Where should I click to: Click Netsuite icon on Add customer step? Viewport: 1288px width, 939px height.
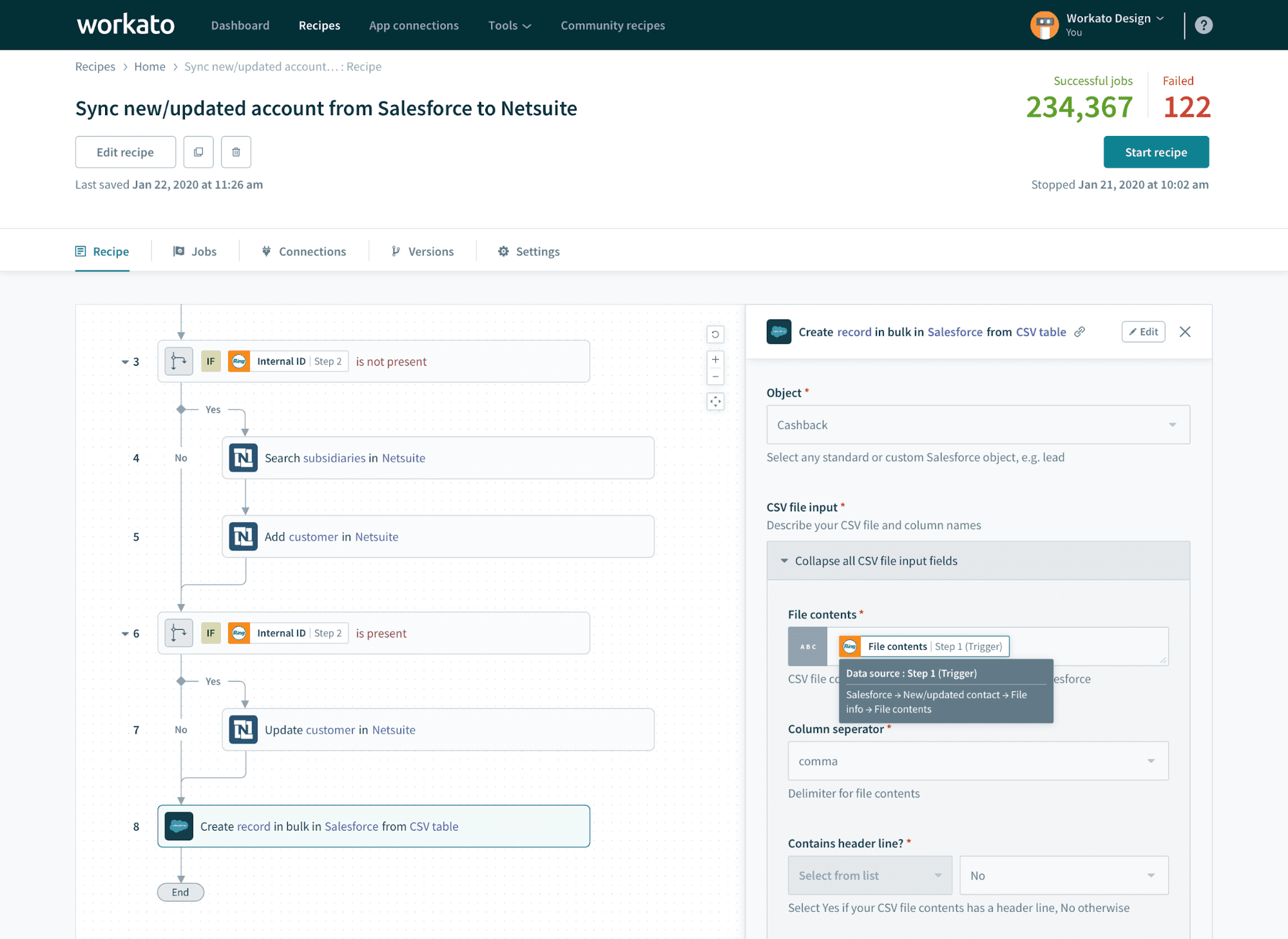click(244, 536)
